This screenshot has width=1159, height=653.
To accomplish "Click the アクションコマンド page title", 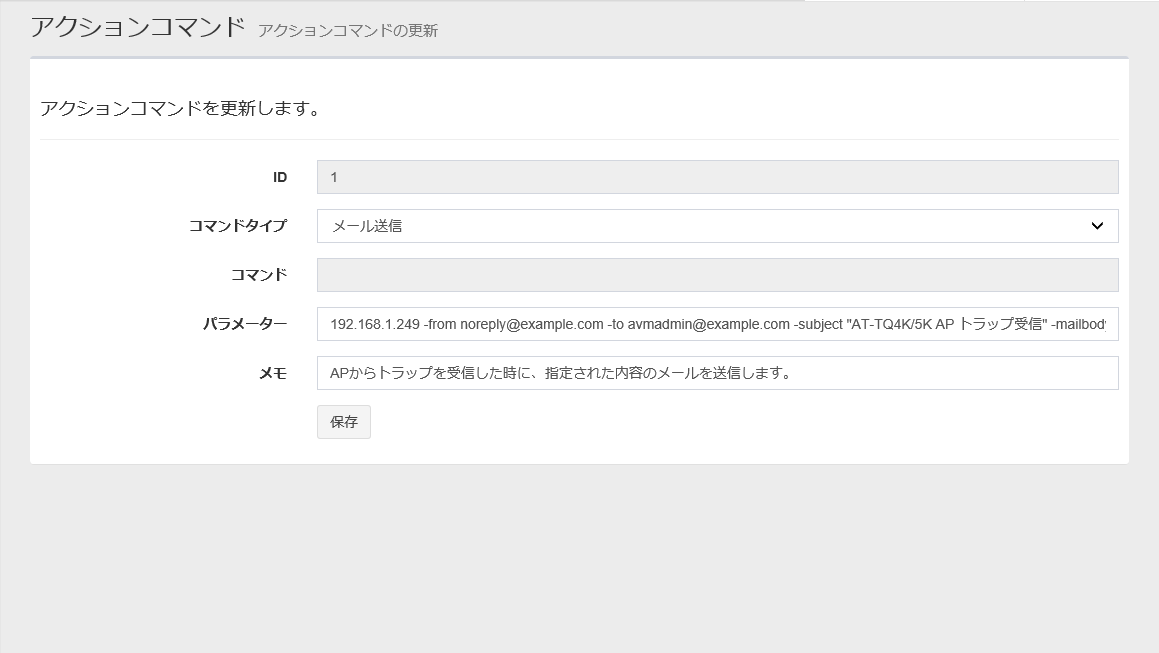I will [x=137, y=27].
